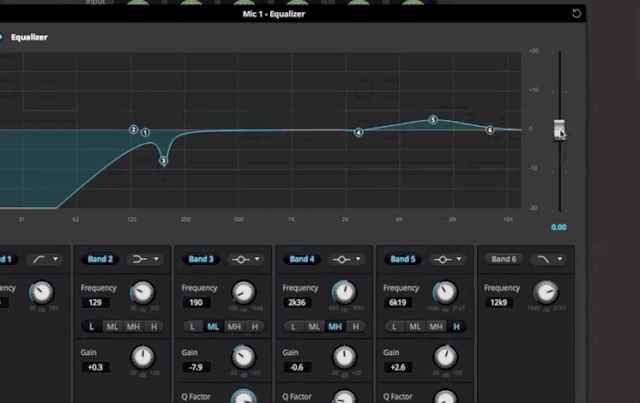Click Band 5 bell filter shape icon
The image size is (640, 403).
click(x=442, y=259)
